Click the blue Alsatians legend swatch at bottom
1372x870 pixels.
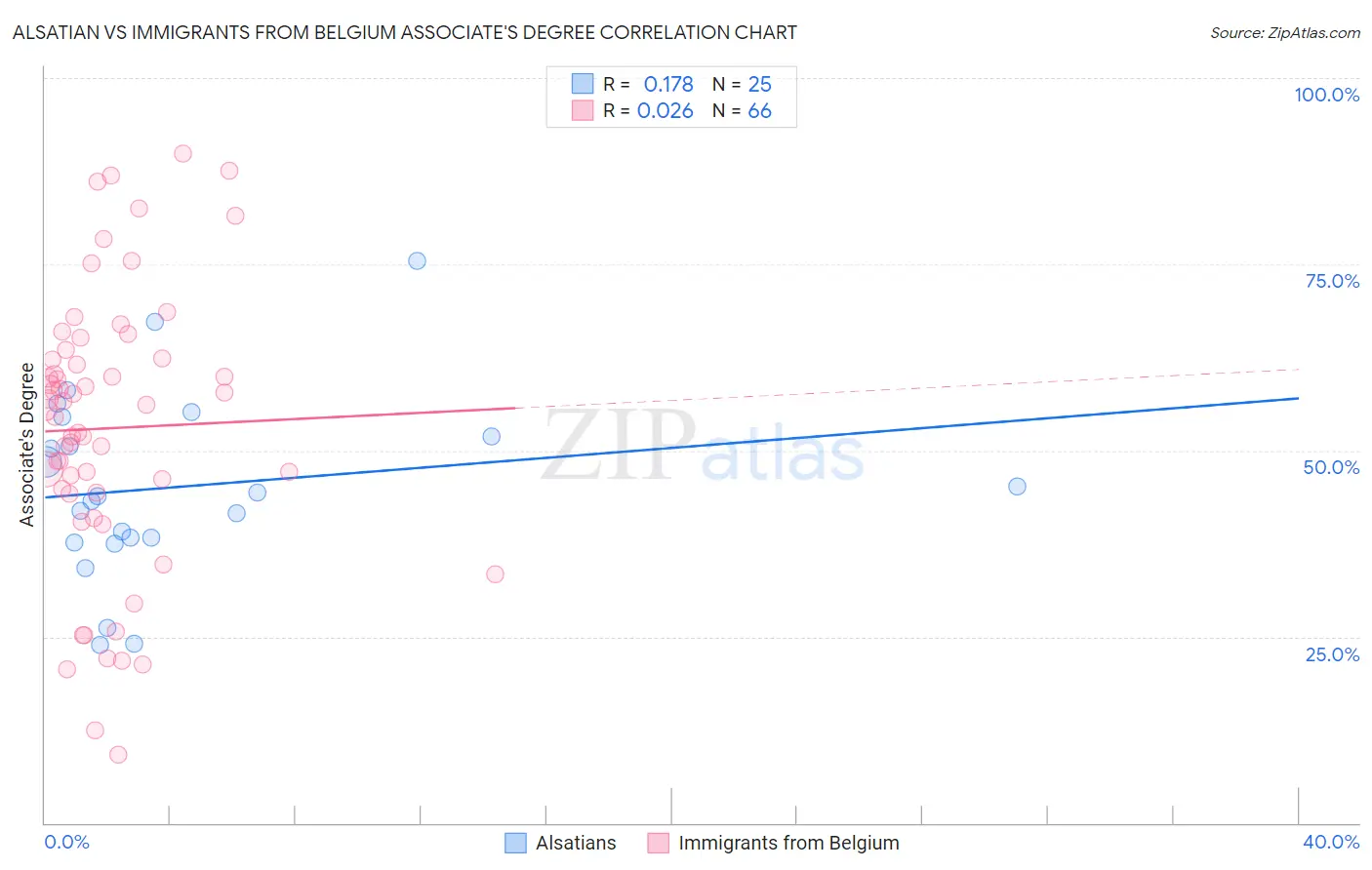[x=515, y=843]
